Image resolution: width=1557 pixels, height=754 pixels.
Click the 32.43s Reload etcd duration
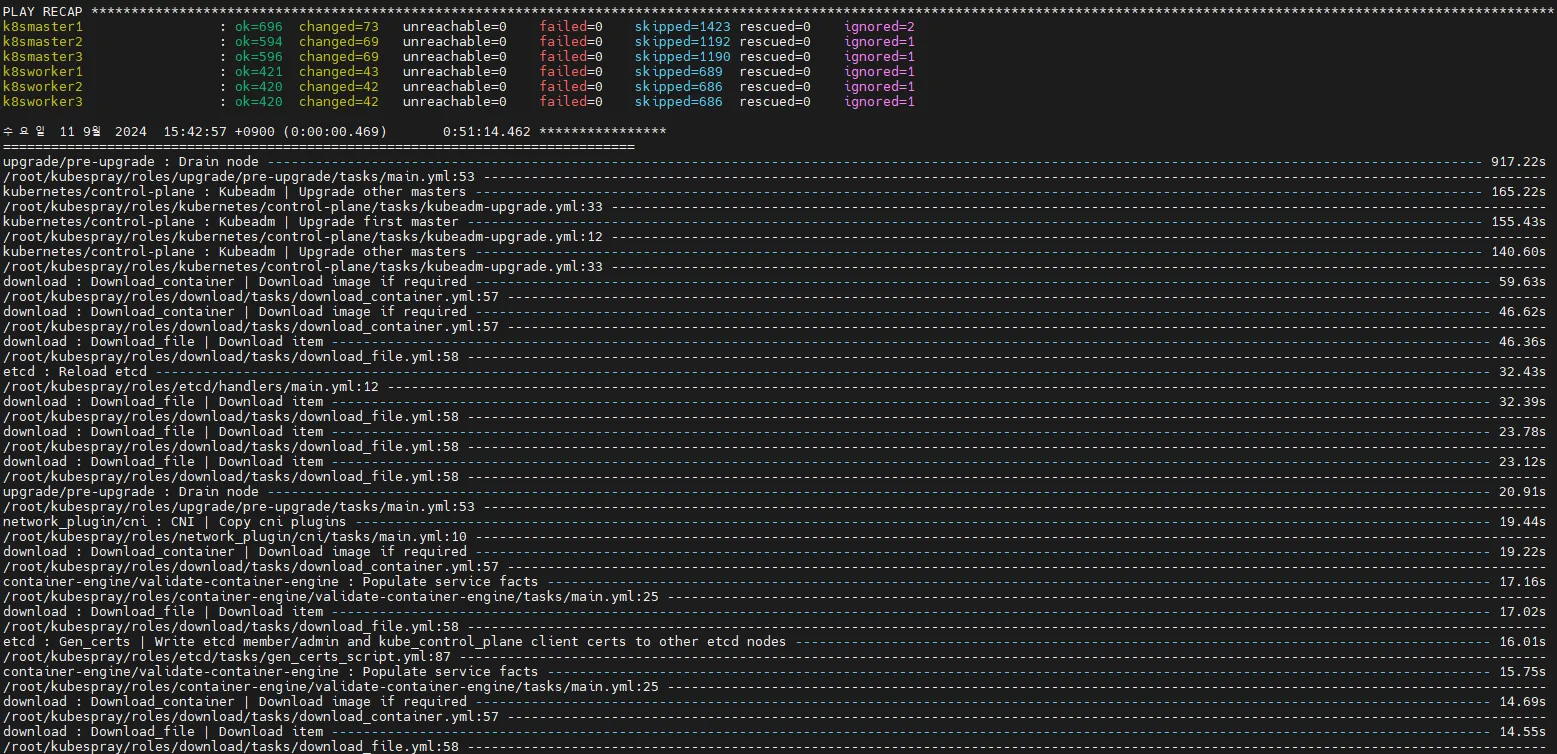click(x=1522, y=372)
